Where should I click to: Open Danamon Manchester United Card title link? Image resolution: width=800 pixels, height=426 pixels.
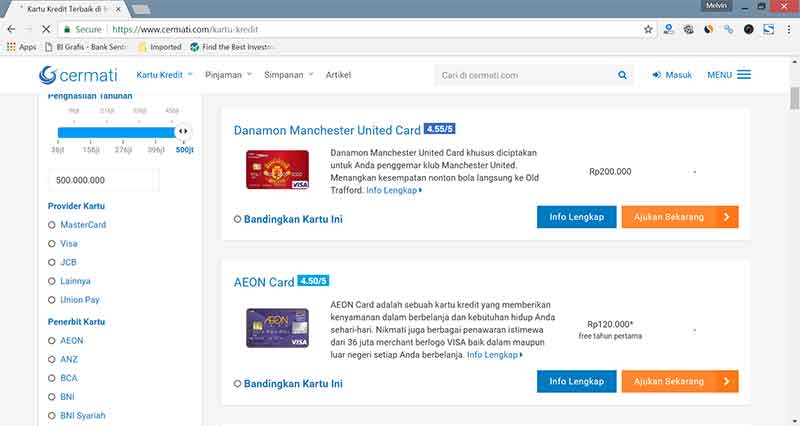(x=327, y=130)
